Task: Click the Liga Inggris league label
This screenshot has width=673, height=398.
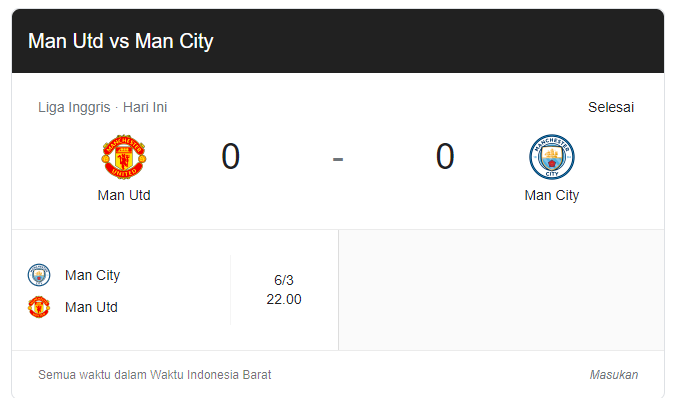Action: tap(74, 107)
